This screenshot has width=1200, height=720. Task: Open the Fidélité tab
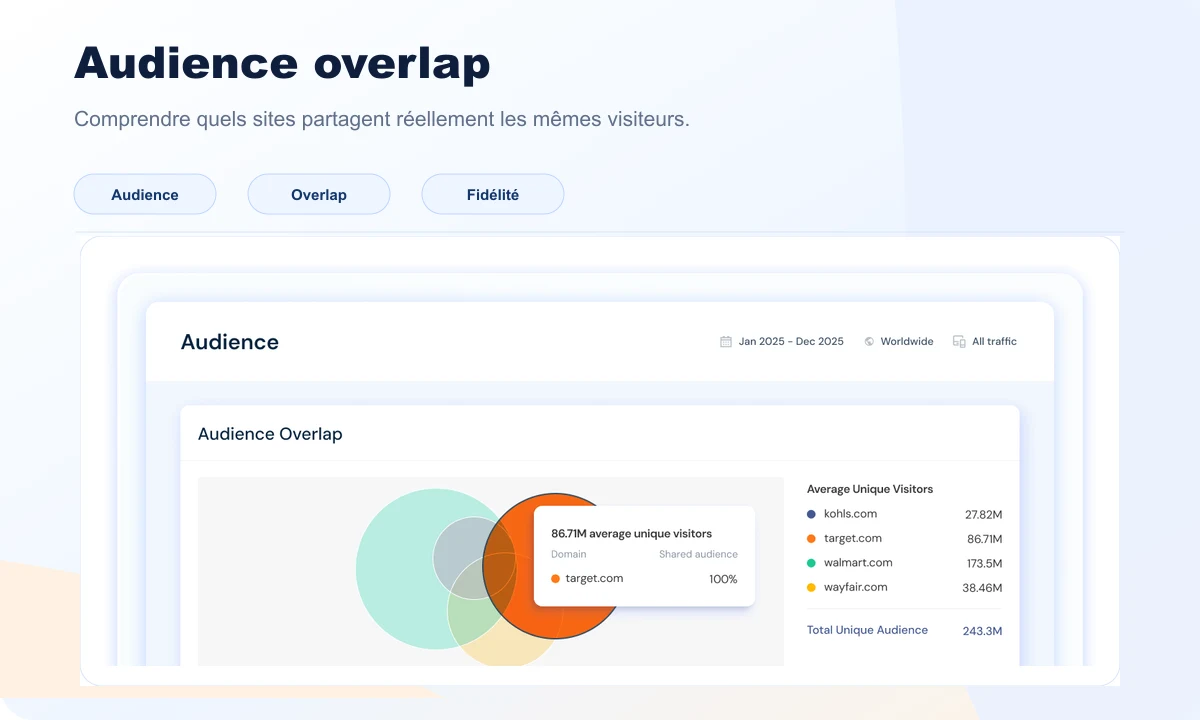click(493, 194)
